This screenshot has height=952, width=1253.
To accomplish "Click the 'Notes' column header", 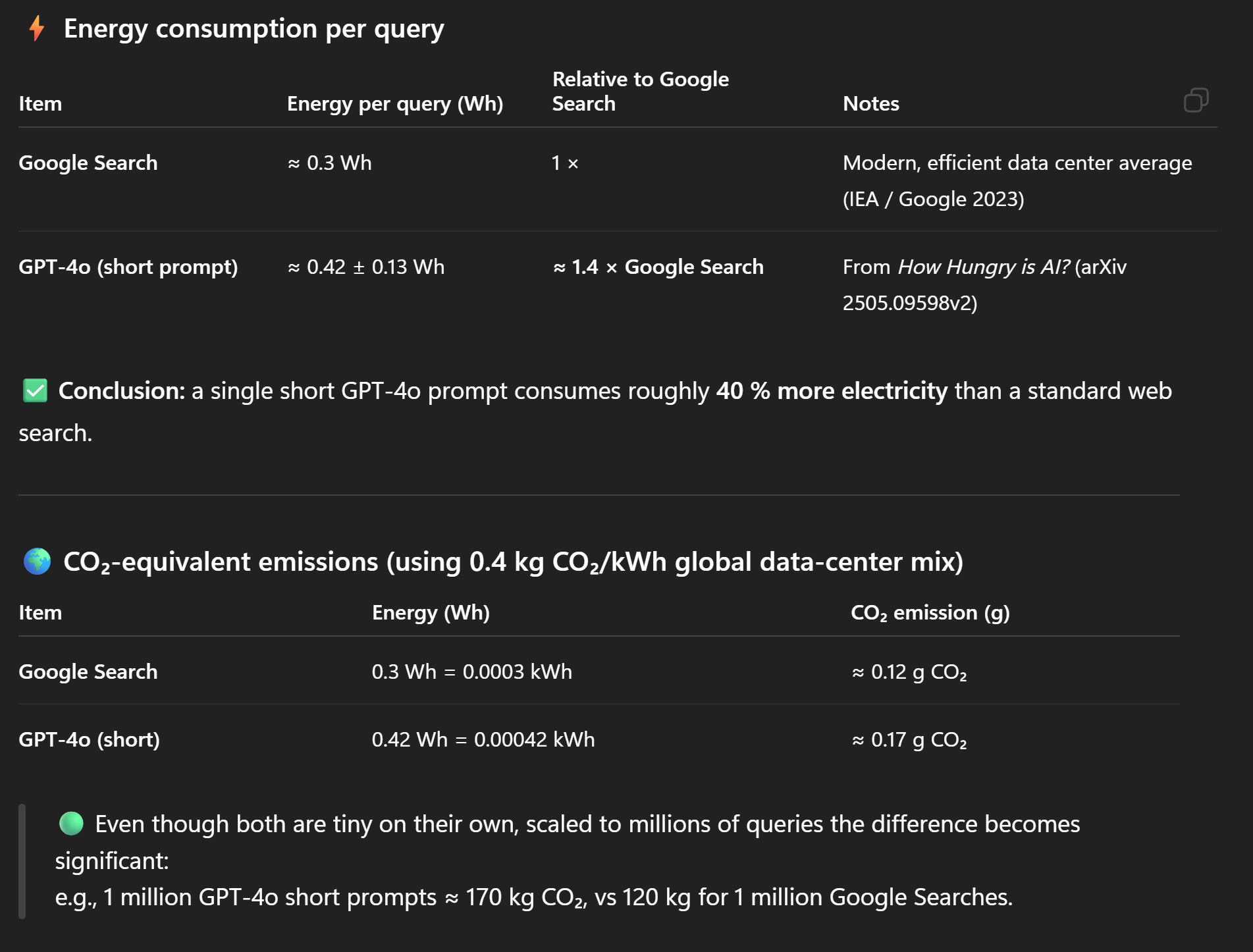I will click(x=870, y=103).
